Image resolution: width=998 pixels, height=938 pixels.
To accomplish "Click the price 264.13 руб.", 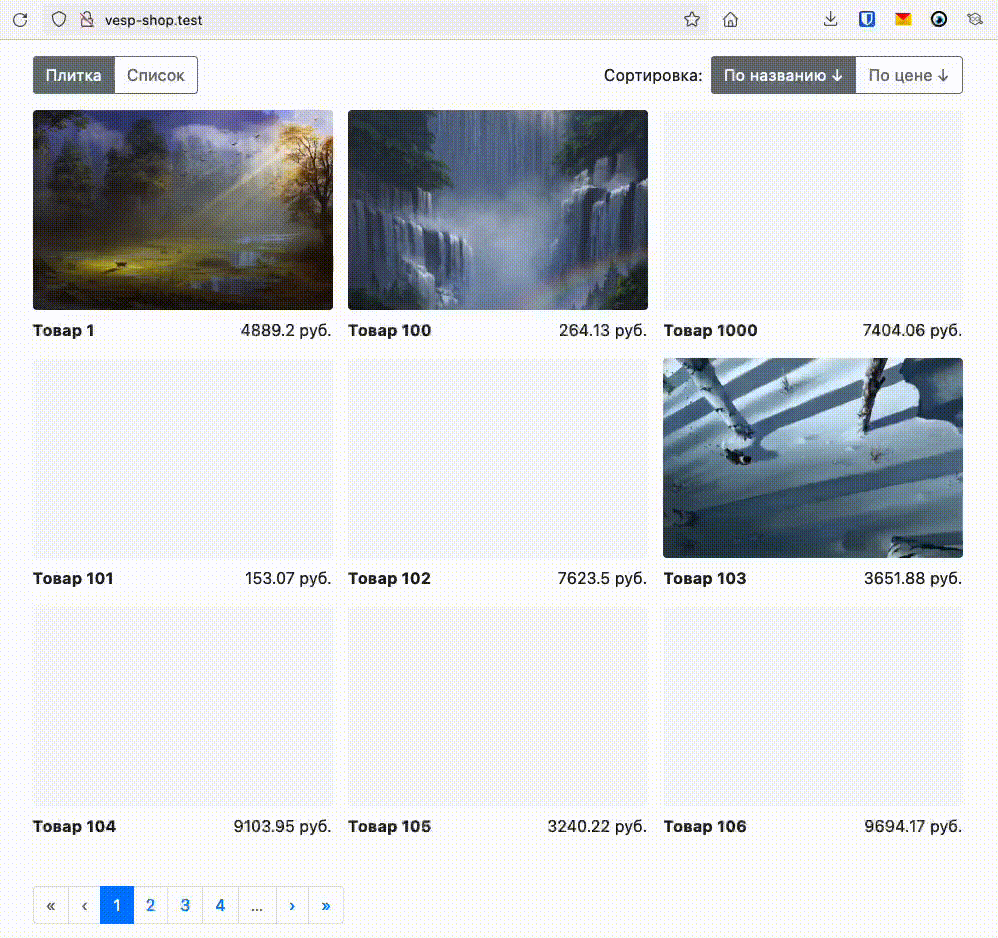I will [603, 330].
